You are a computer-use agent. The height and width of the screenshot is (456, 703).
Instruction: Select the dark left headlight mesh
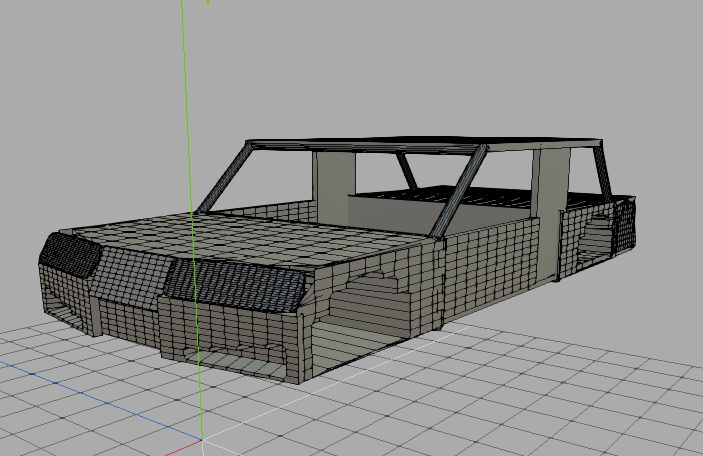coord(70,254)
